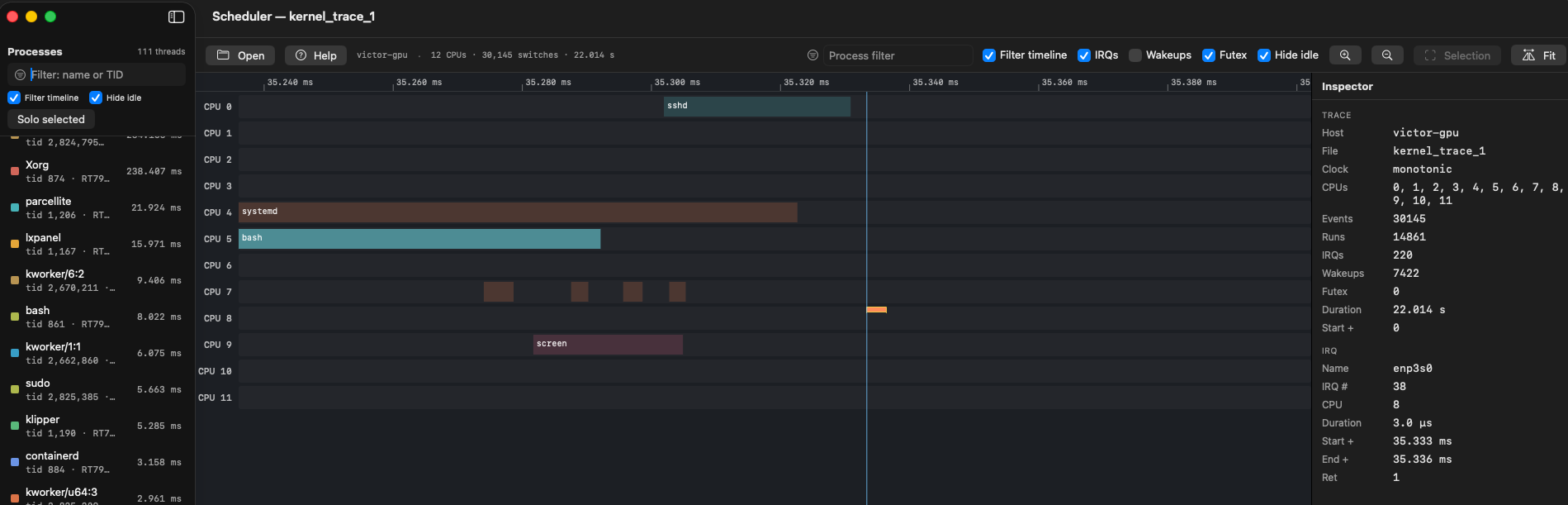
Task: Click the Zoom out magnifier icon
Action: (1387, 55)
